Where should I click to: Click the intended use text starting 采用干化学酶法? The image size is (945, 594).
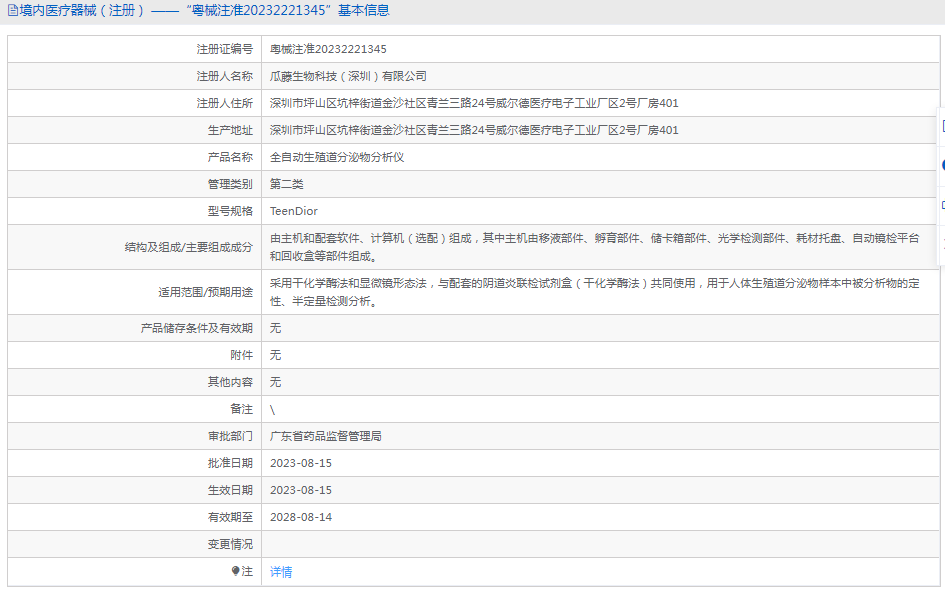(x=595, y=292)
